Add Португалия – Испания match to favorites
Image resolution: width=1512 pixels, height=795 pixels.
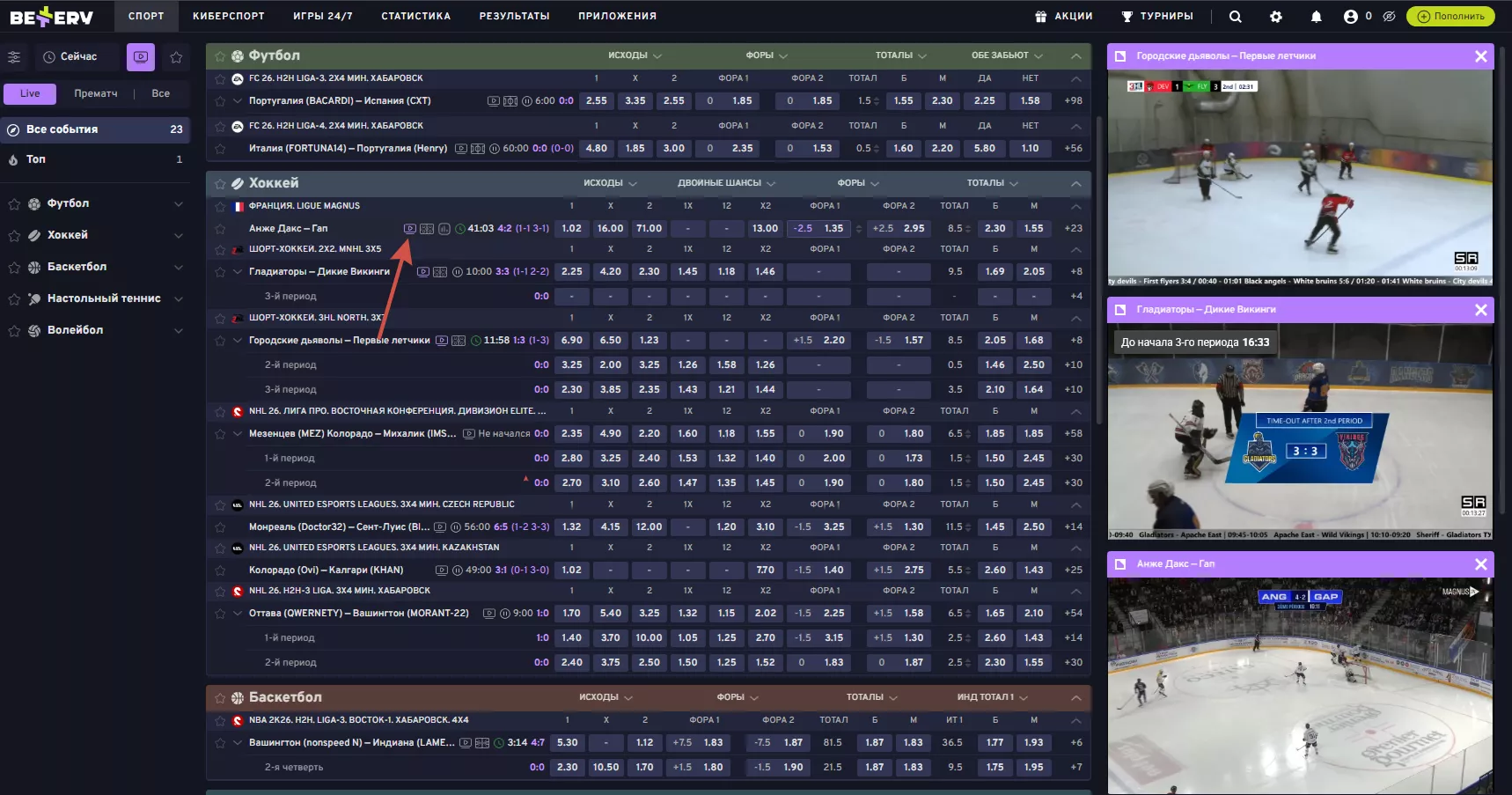pos(220,101)
